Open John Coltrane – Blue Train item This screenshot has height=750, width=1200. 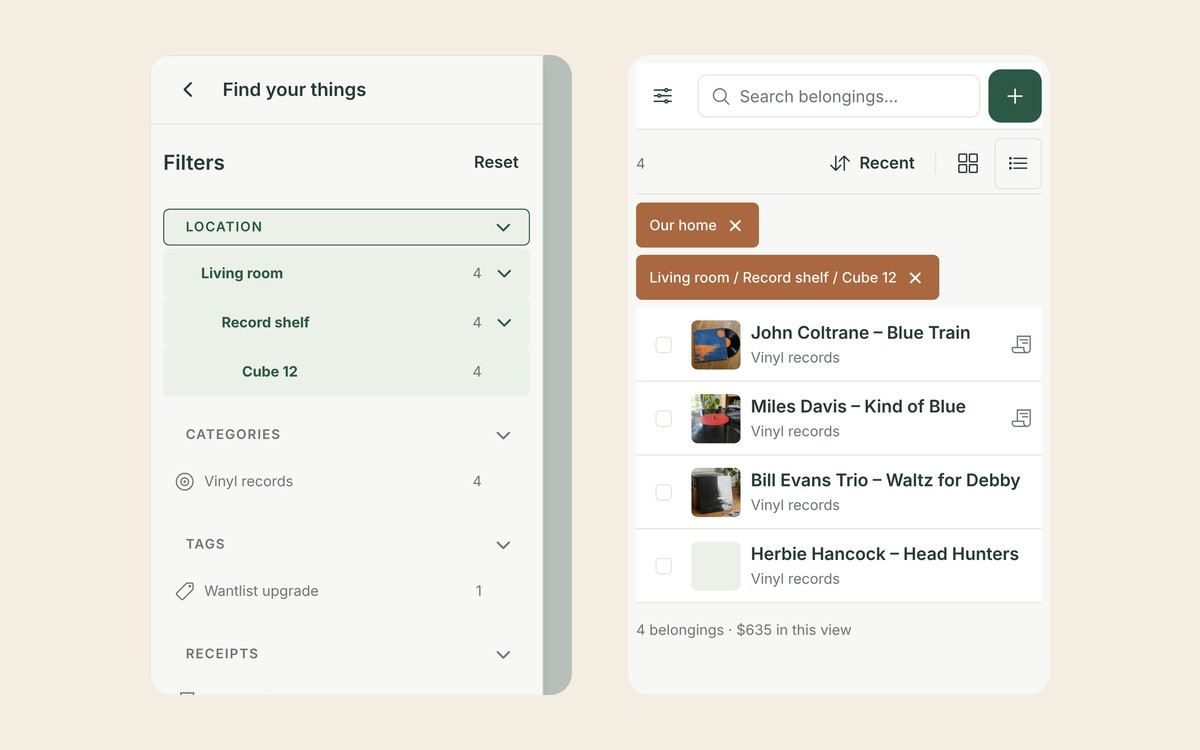(861, 333)
